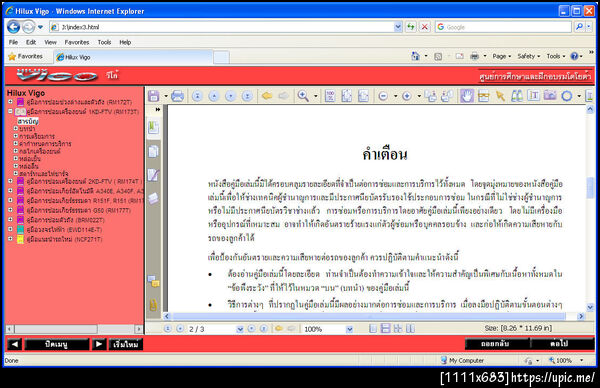600x388 pixels.
Task: Click the document vertical scrollbar thumb
Action: pos(590,188)
